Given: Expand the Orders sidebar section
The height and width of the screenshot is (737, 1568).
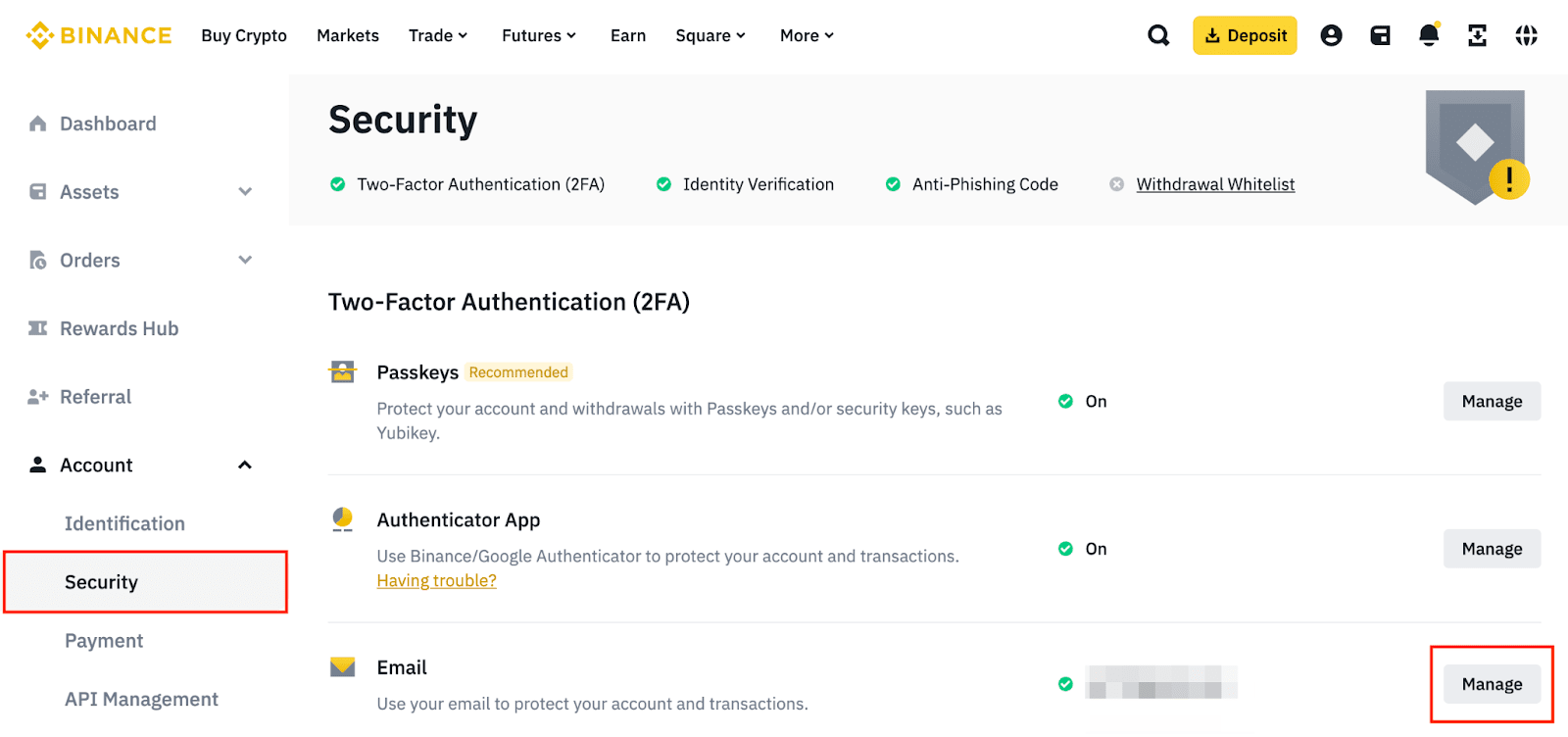Looking at the screenshot, I should [x=245, y=260].
